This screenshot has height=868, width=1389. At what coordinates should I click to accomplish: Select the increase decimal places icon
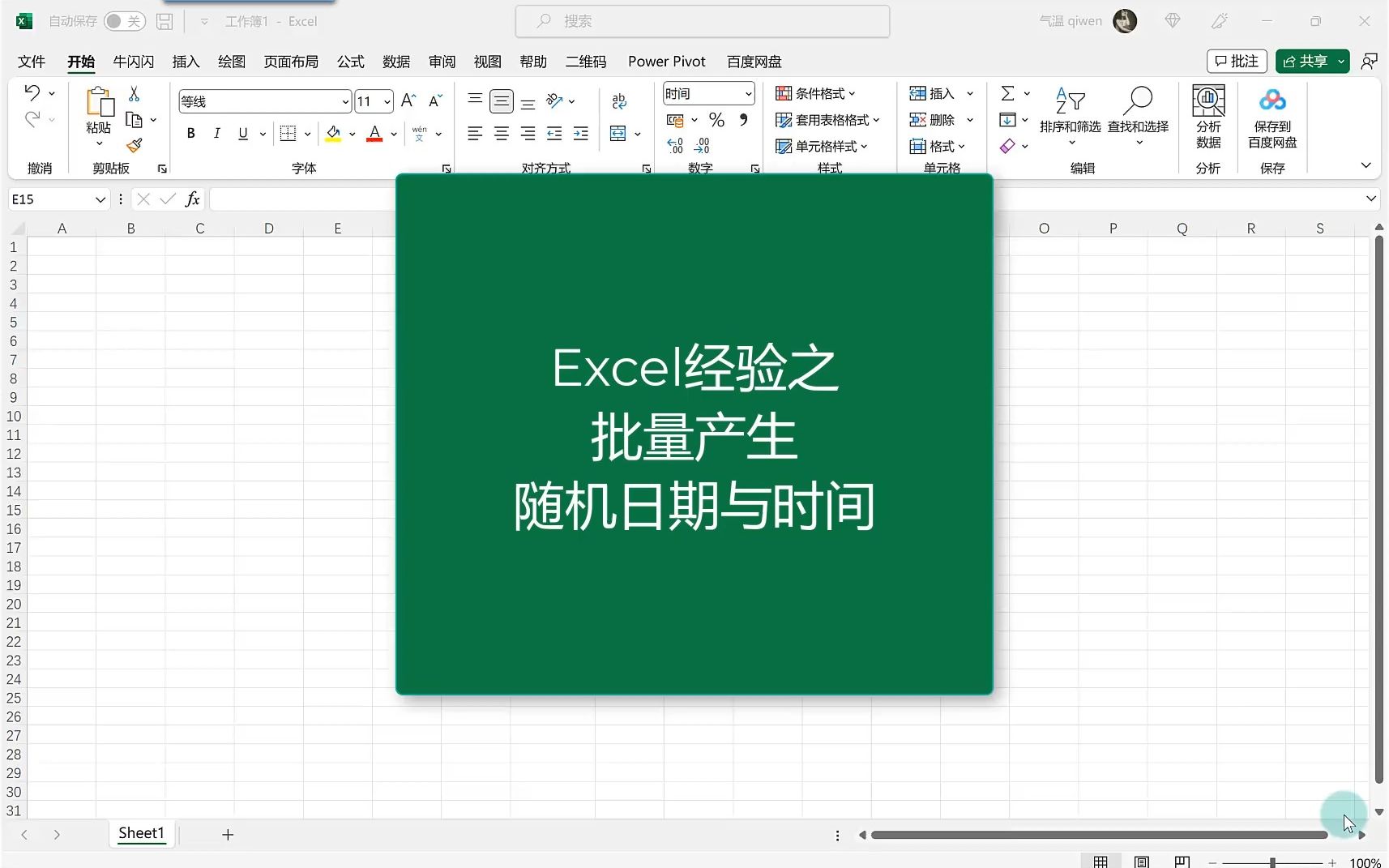673,144
